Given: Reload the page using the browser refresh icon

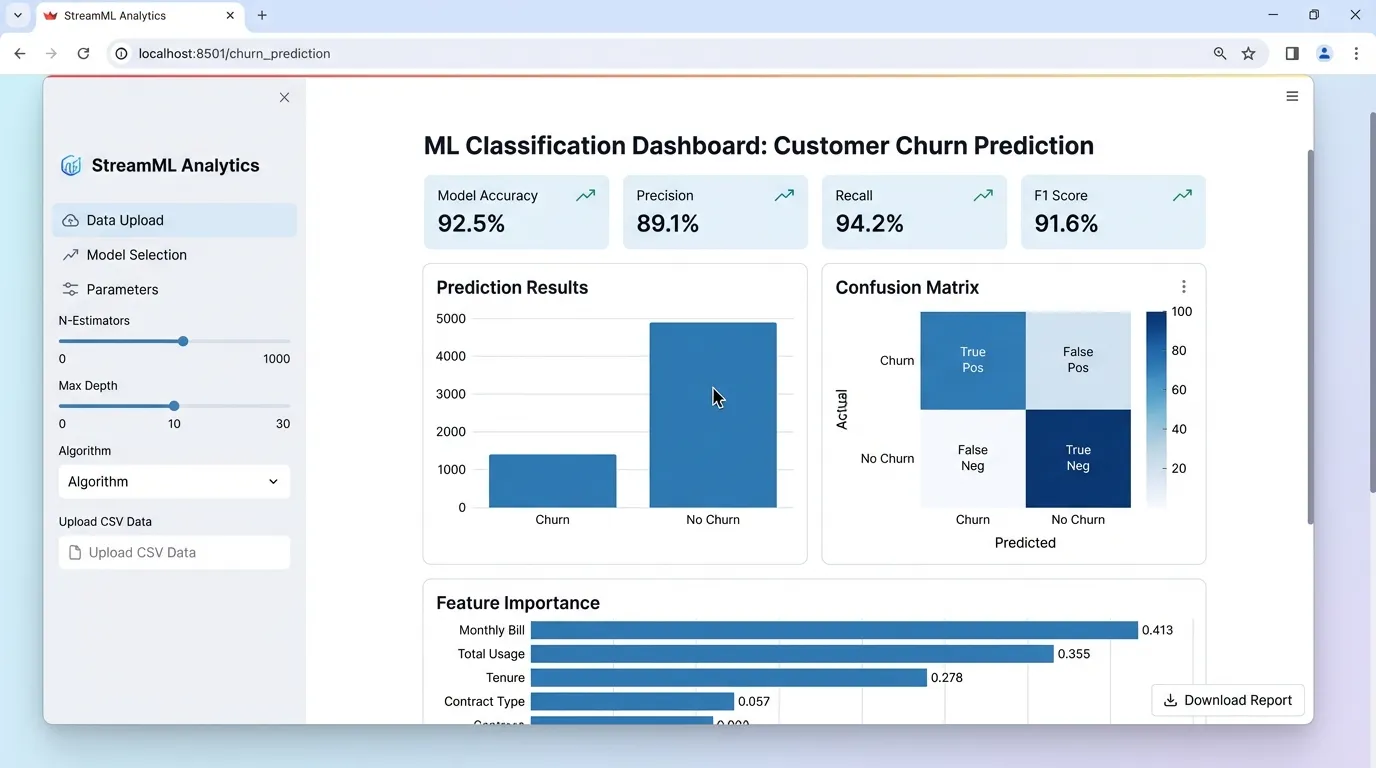Looking at the screenshot, I should point(84,54).
